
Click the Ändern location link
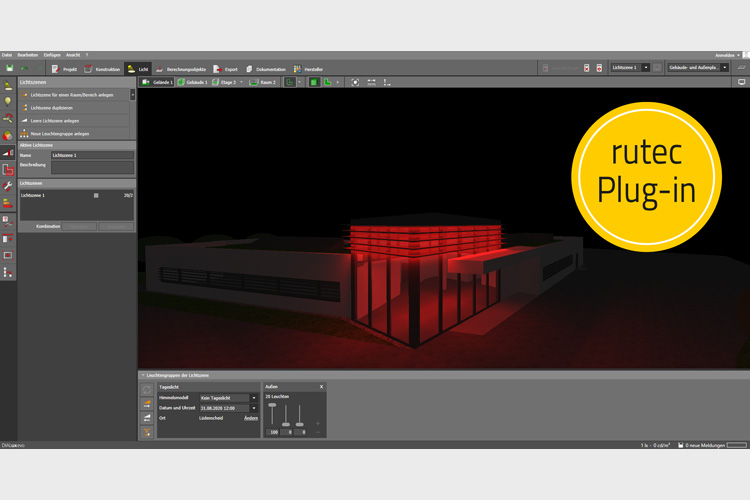tap(251, 418)
